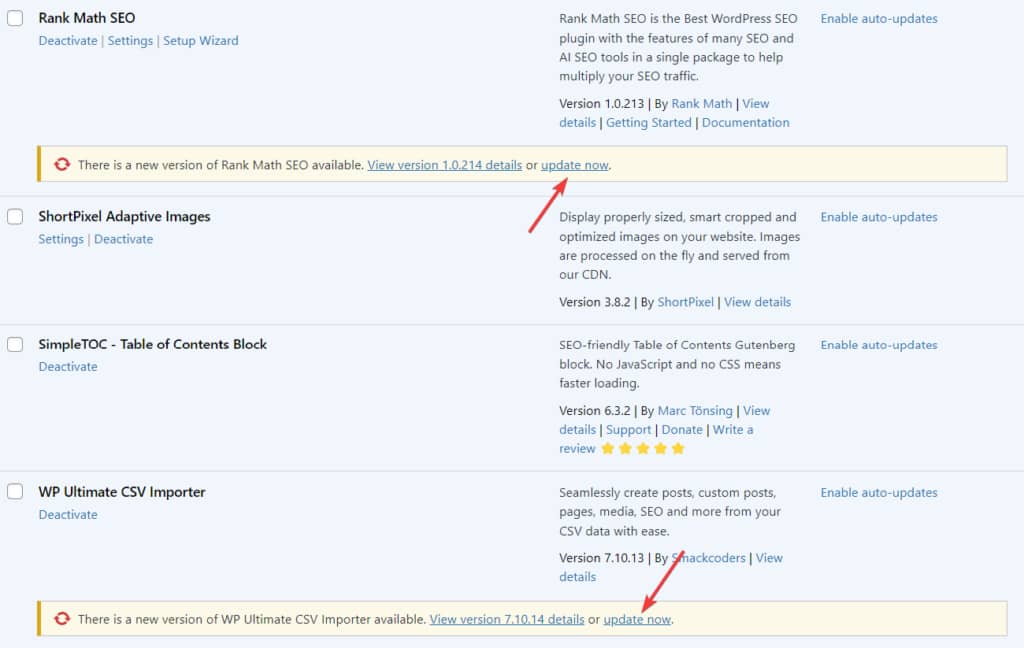Image resolution: width=1024 pixels, height=648 pixels.
Task: Enable auto-updates for ShortPixel Adaptive Images
Action: click(879, 217)
